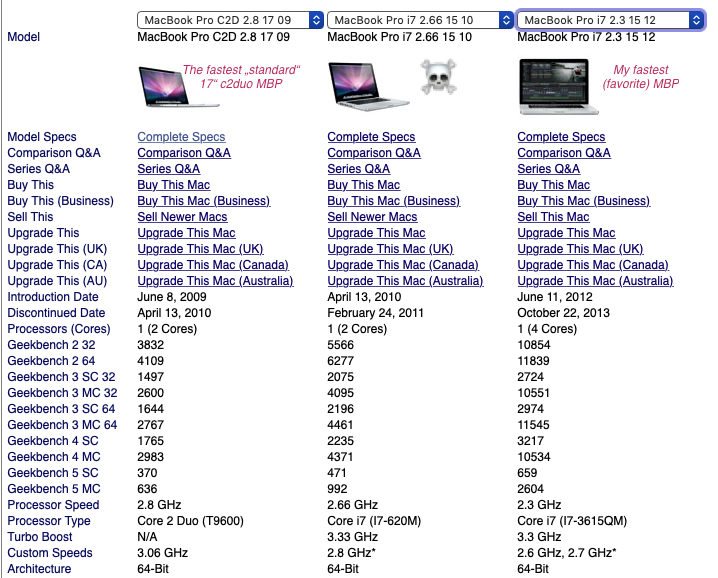The image size is (718, 578).
Task: Click the Sell This Mac link
Action: 554,217
